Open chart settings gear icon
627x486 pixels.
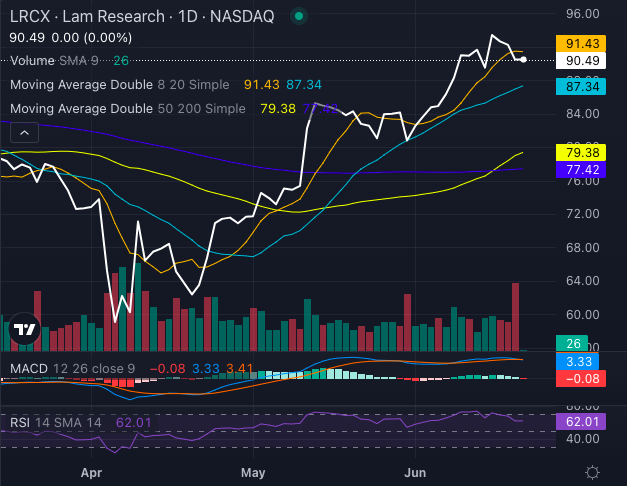pos(592,472)
